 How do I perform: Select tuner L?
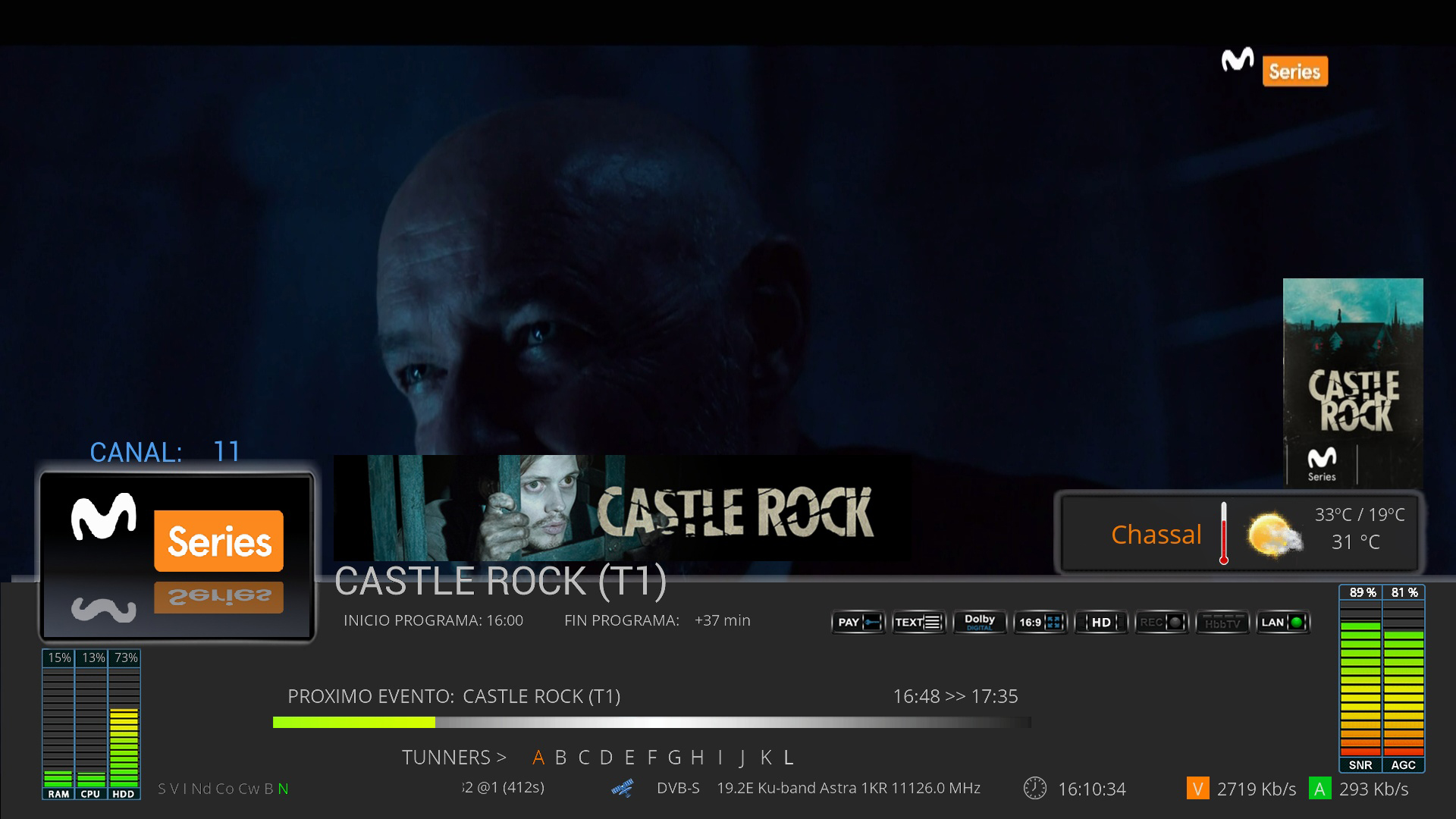coord(789,758)
